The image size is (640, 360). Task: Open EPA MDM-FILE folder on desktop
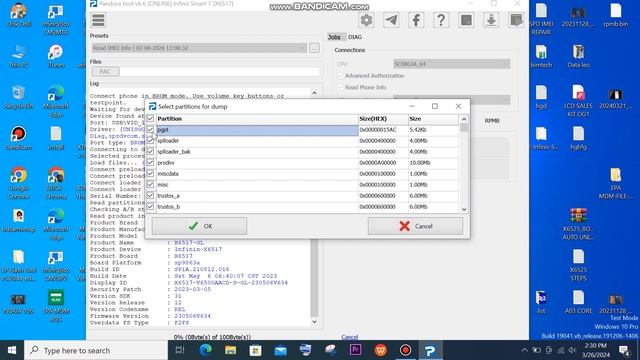(x=616, y=183)
